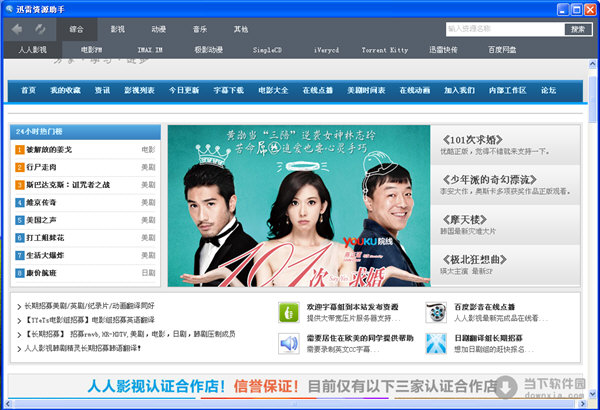Open 需要居住在欧美的同学提供帮助 link
This screenshot has height=410, width=600.
click(x=360, y=338)
